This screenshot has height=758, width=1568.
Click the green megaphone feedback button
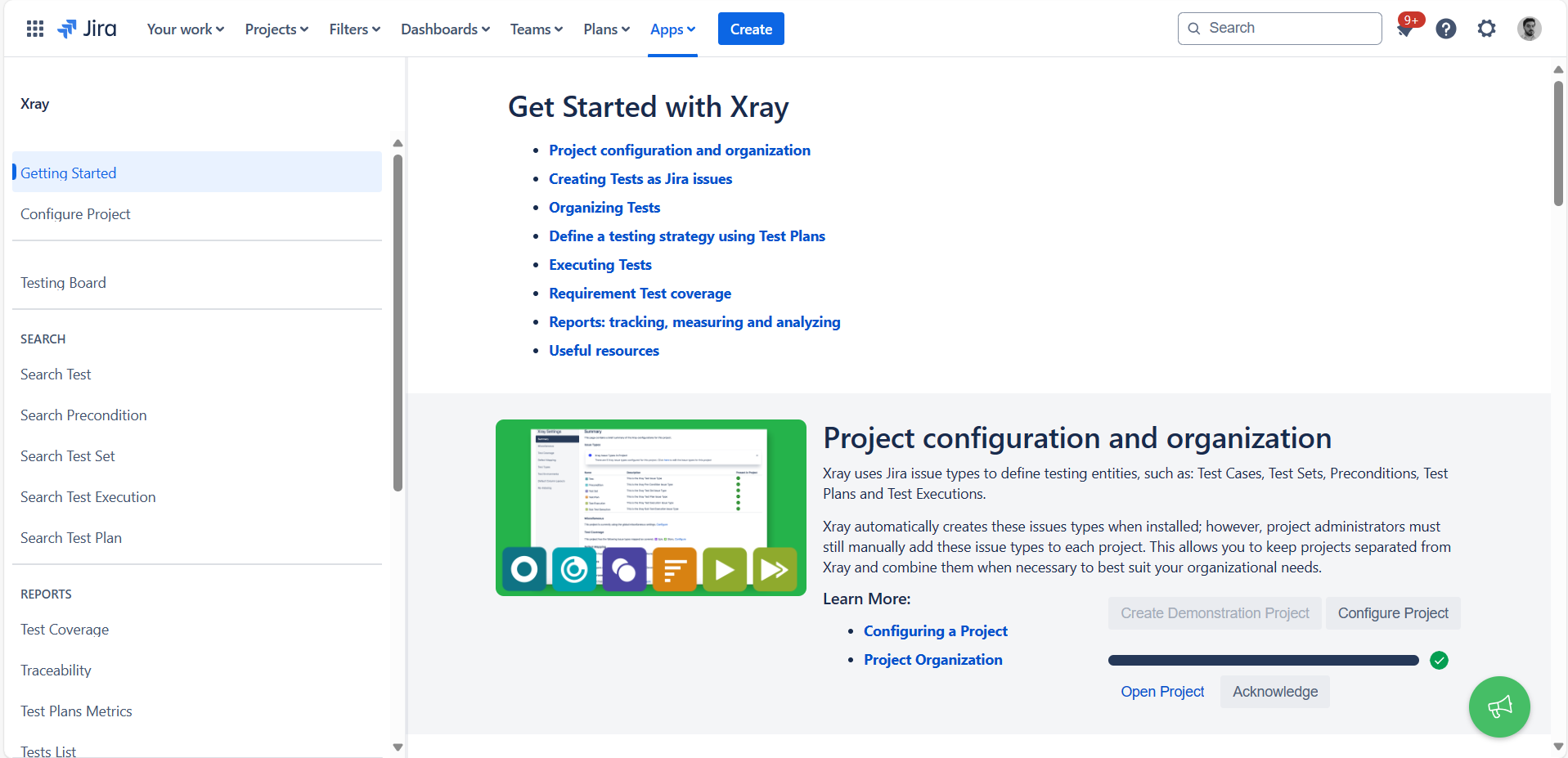pos(1499,706)
